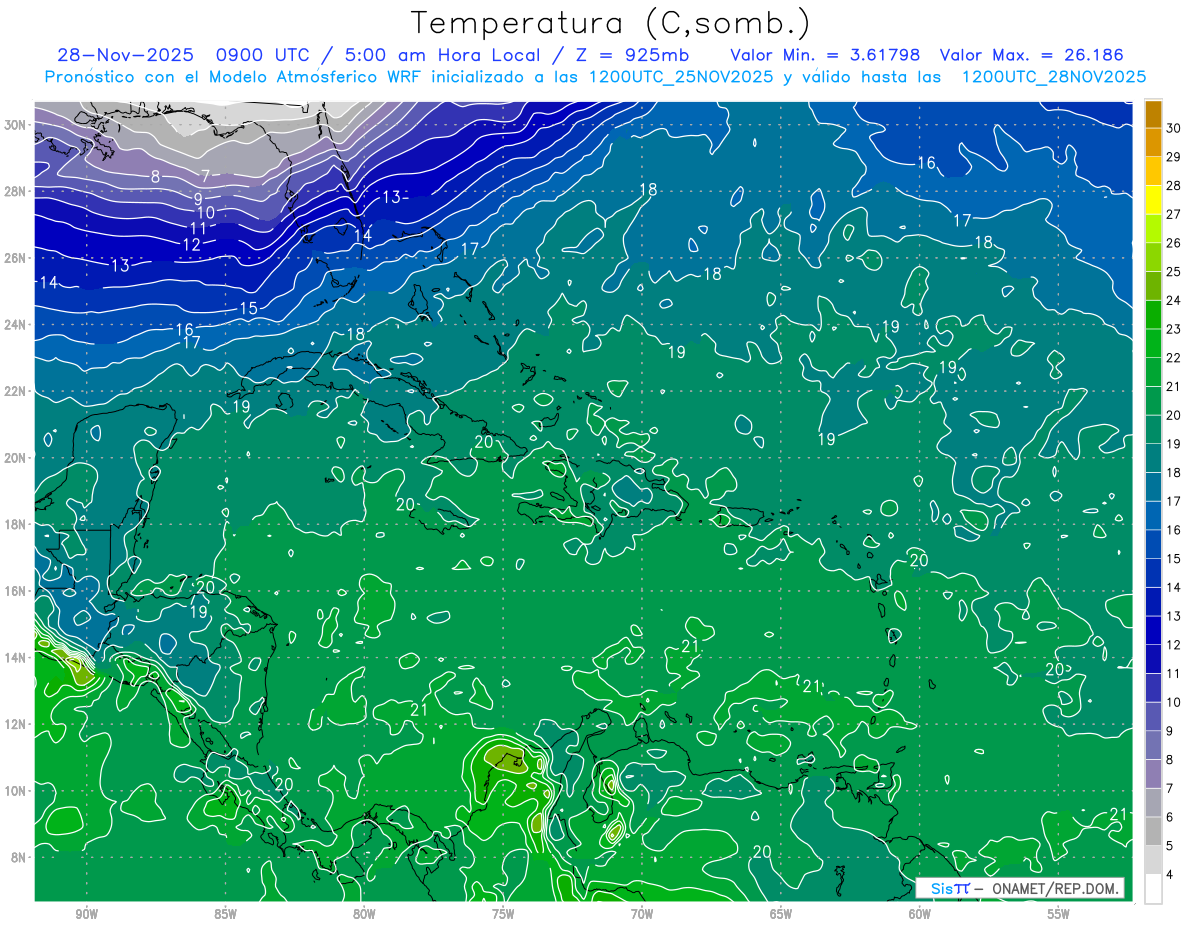Click the white bottom swatch of the color scale
1200x927 pixels.
(1154, 889)
